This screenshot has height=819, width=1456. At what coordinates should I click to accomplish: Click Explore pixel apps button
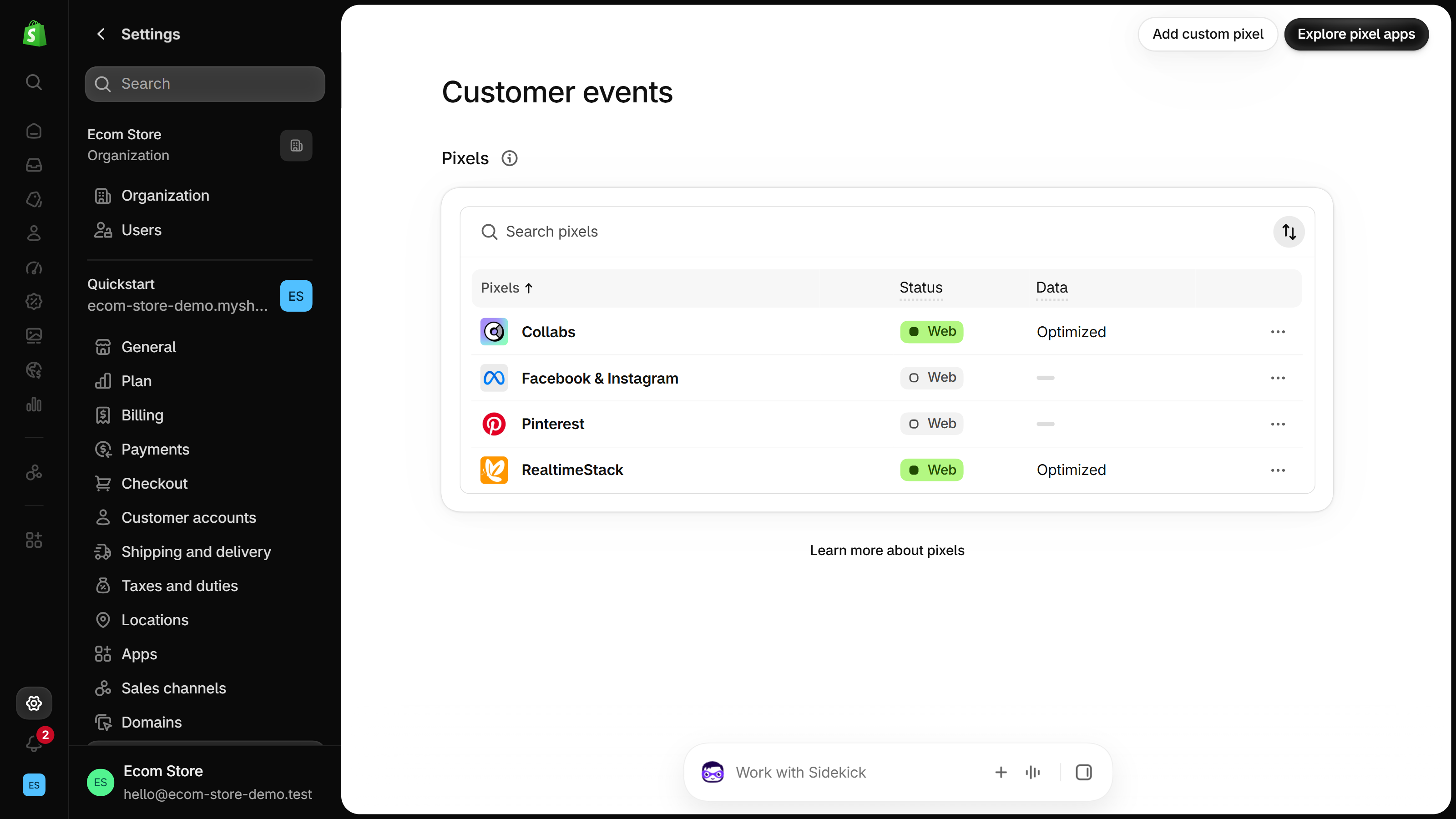[1356, 34]
